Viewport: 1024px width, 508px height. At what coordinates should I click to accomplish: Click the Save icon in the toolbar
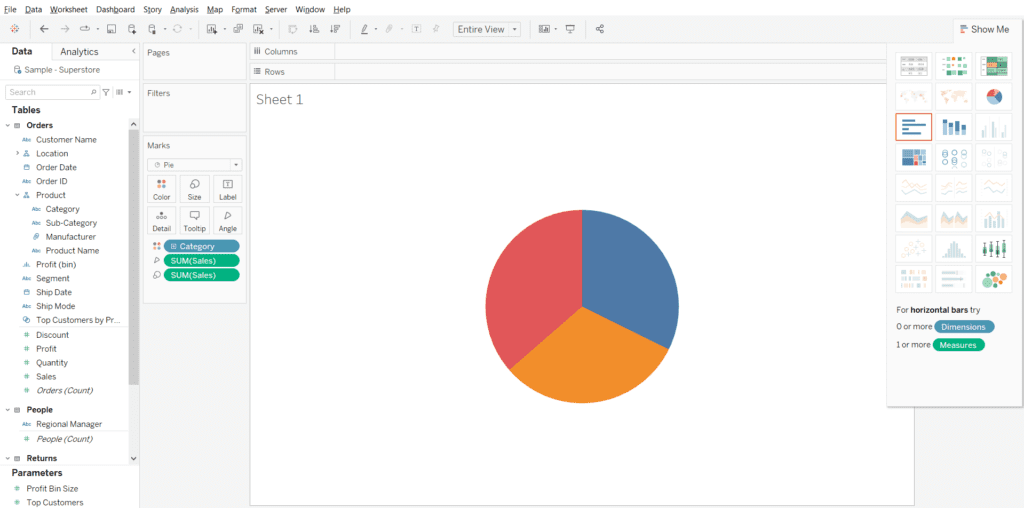point(111,29)
